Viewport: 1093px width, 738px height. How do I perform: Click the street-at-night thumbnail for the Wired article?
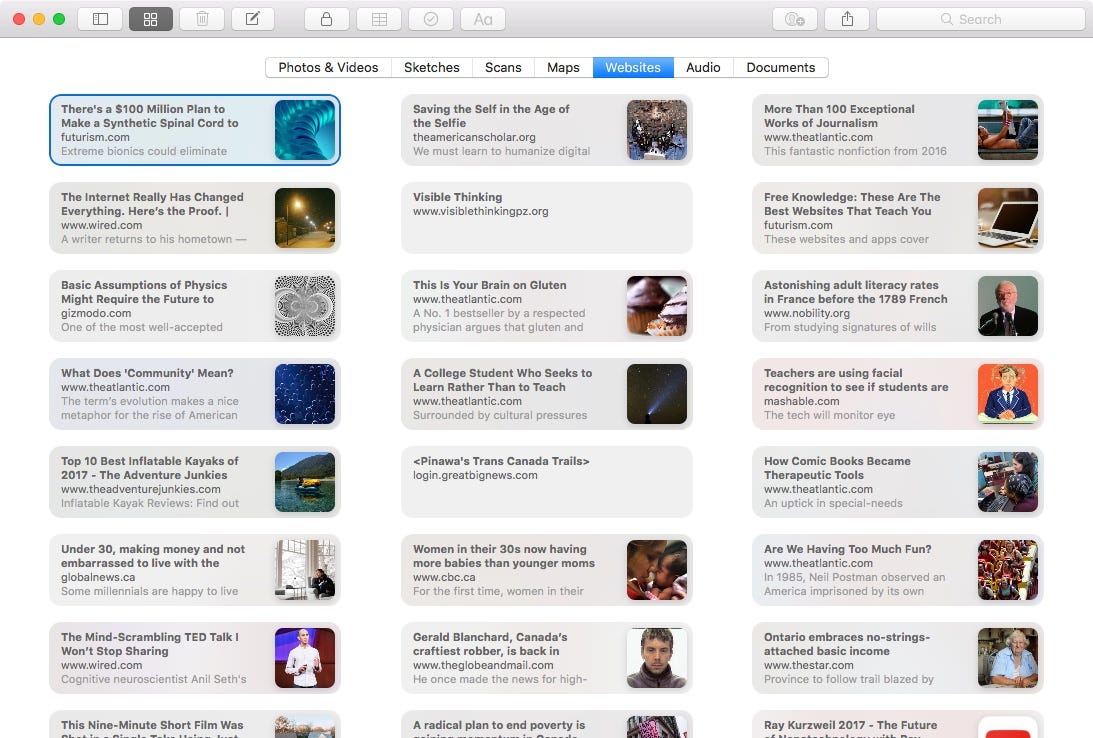coord(305,217)
